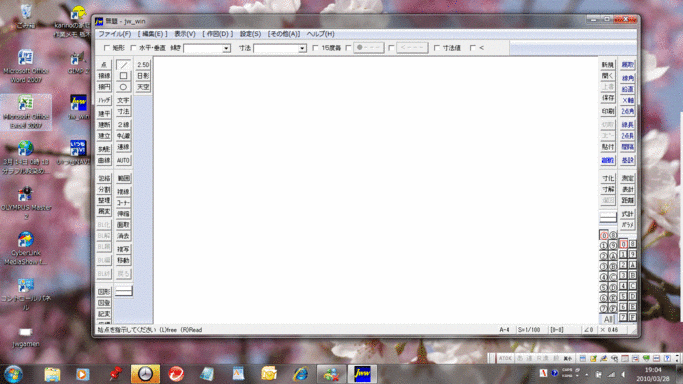Screen dimensions: 683x384
Task: Enable the 矩形 rectangle checkbox
Action: coord(107,48)
